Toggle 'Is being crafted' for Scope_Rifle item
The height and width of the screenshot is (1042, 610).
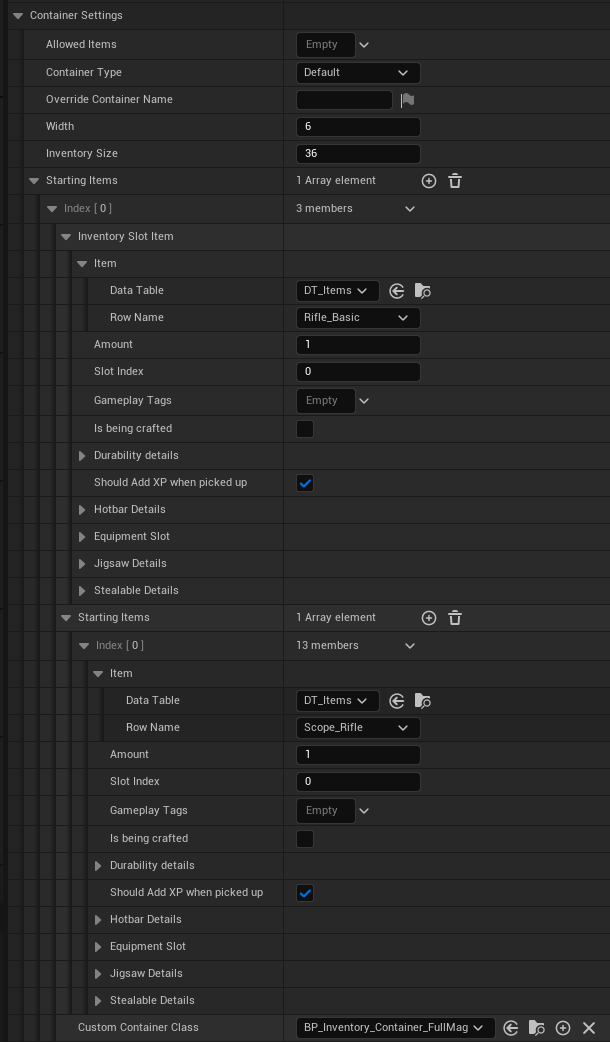305,839
